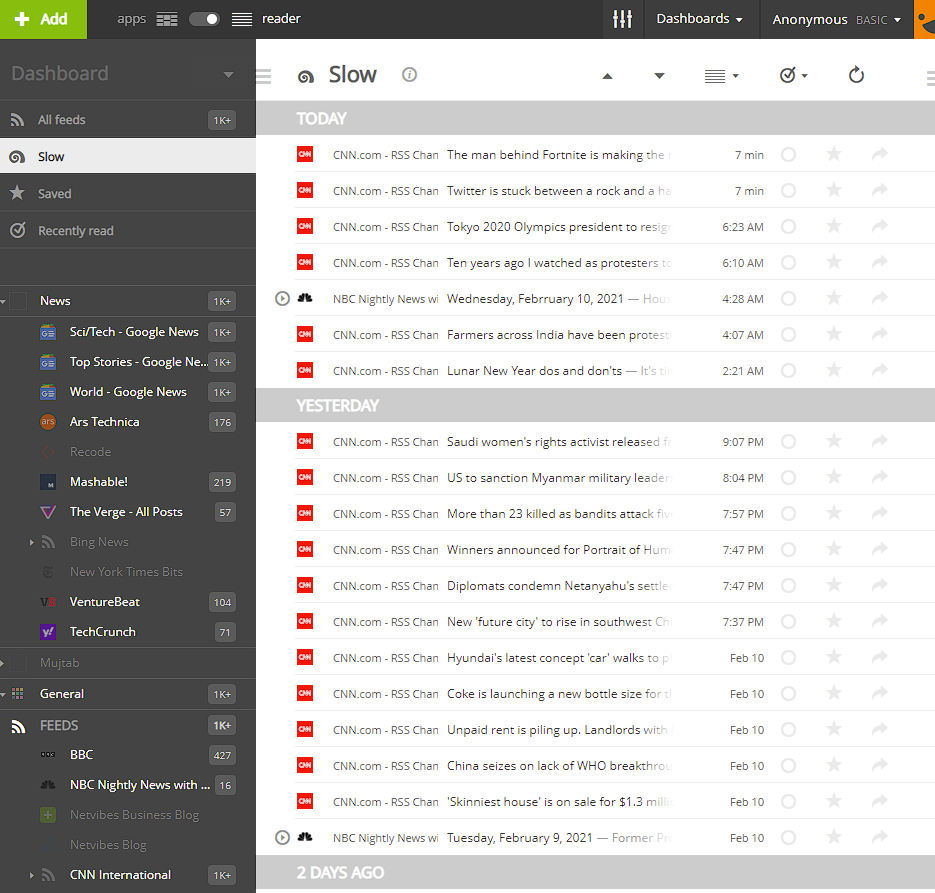Screen dimensions: 935x893
Task: Open All feeds in sidebar
Action: 128,120
